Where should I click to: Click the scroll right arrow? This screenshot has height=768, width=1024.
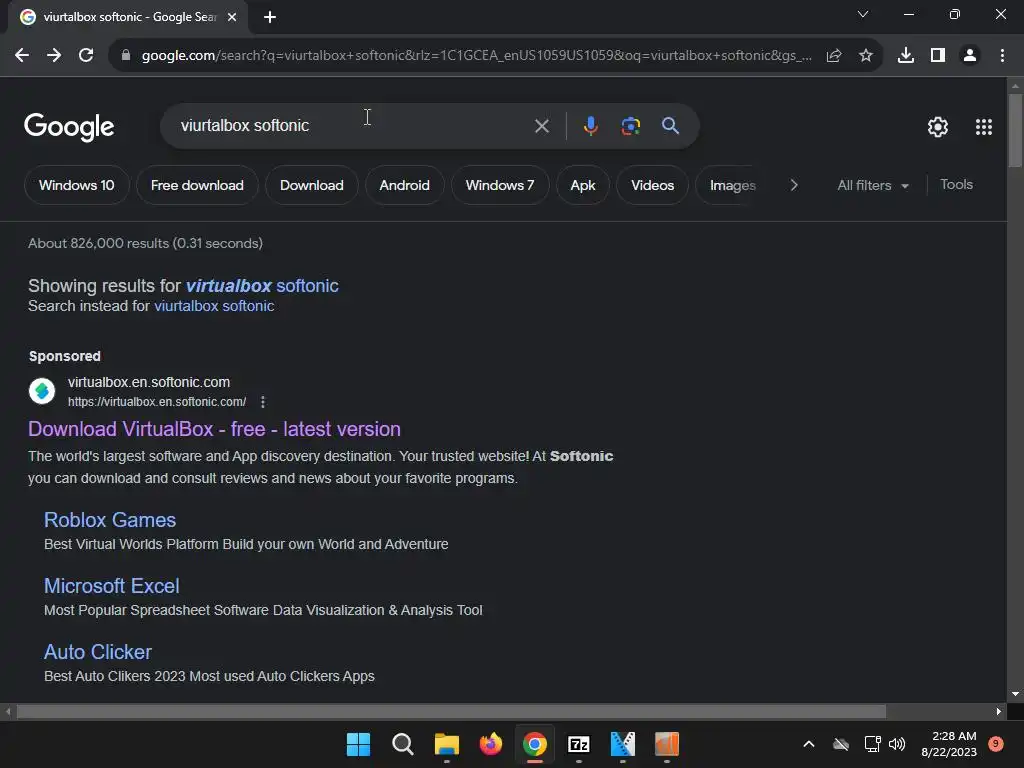[999, 711]
